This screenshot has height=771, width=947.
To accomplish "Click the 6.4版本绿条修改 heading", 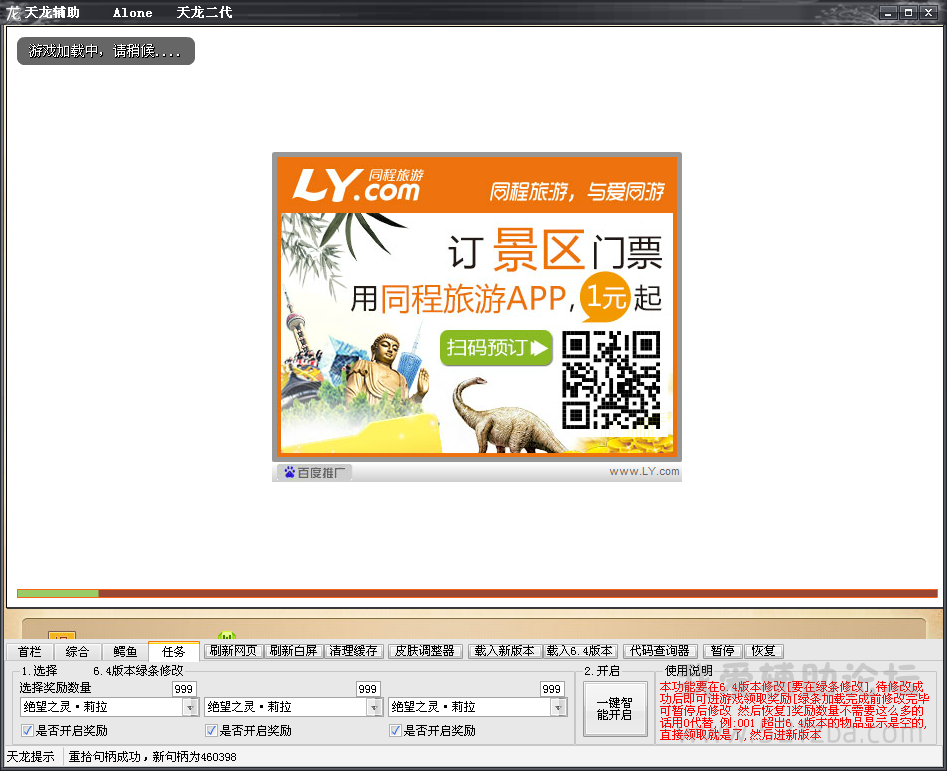I will click(x=138, y=671).
